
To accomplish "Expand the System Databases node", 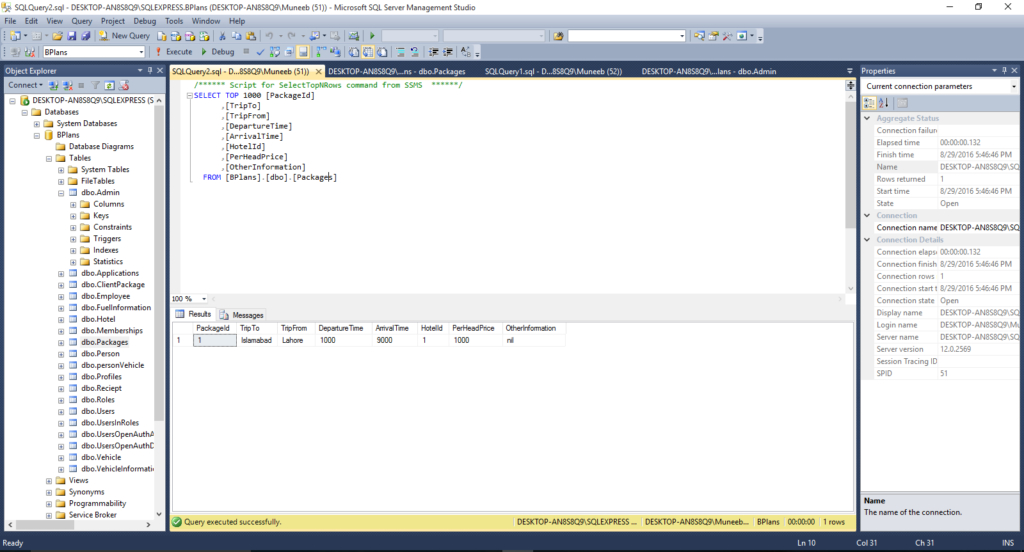I will tap(37, 123).
